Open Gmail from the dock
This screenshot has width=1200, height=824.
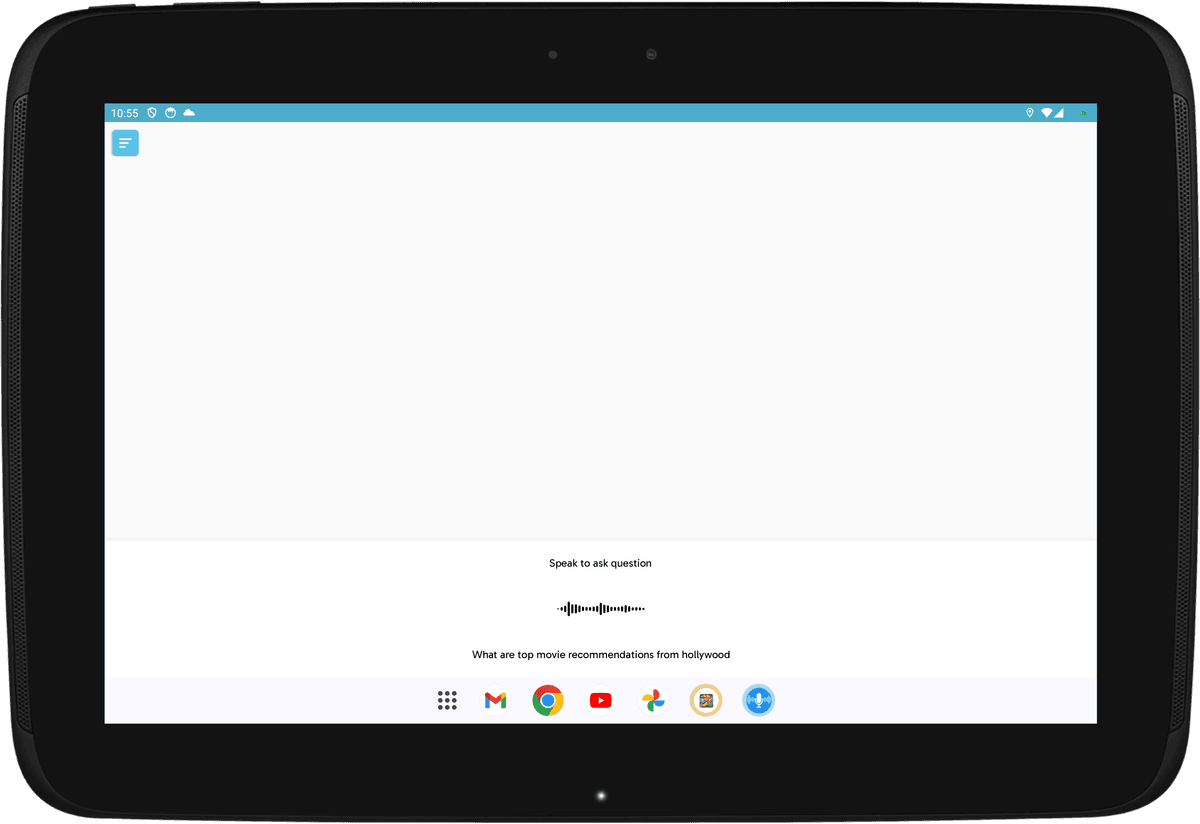pos(494,700)
